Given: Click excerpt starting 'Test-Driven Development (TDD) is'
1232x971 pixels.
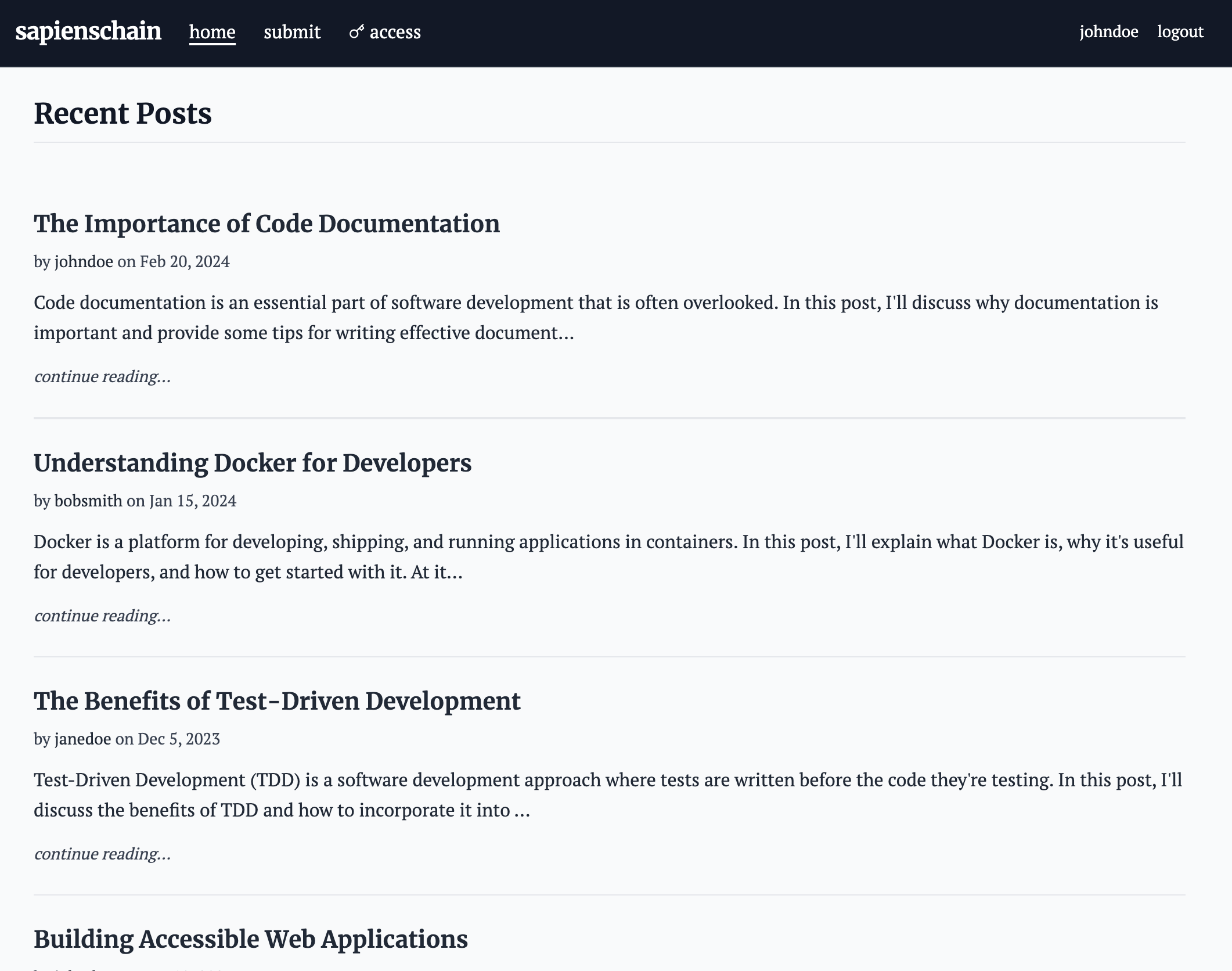Looking at the screenshot, I should [608, 795].
